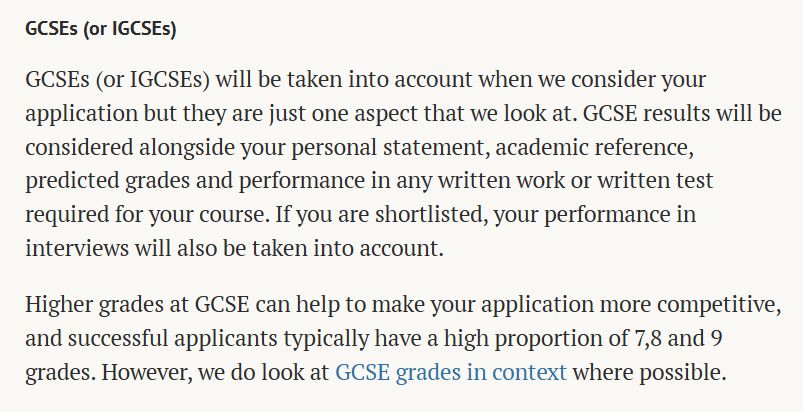Click the bold 'GCSEs (or IGCSEs)' heading
The width and height of the screenshot is (805, 412).
click(101, 28)
